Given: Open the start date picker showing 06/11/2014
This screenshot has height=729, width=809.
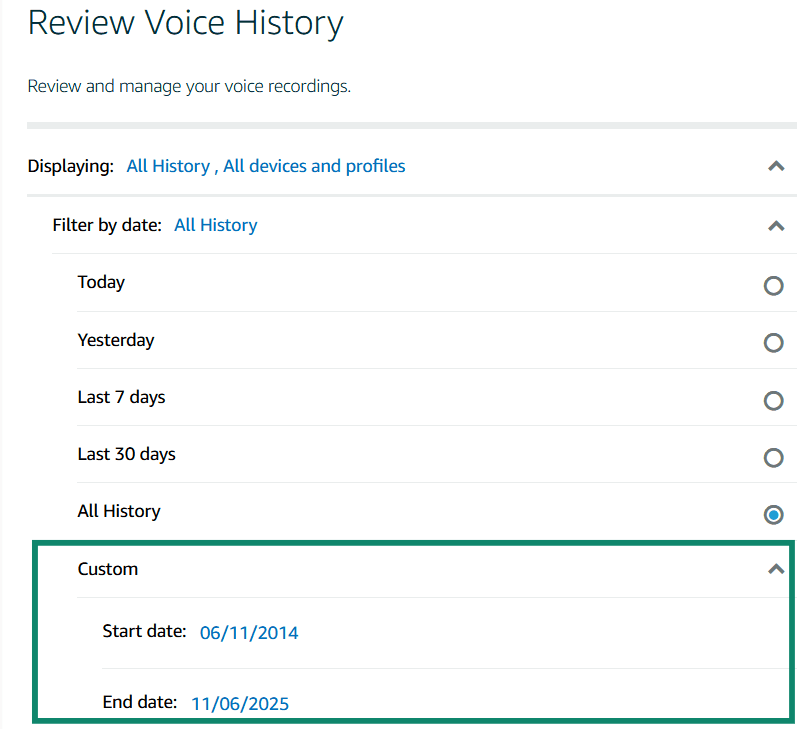Looking at the screenshot, I should (x=248, y=633).
